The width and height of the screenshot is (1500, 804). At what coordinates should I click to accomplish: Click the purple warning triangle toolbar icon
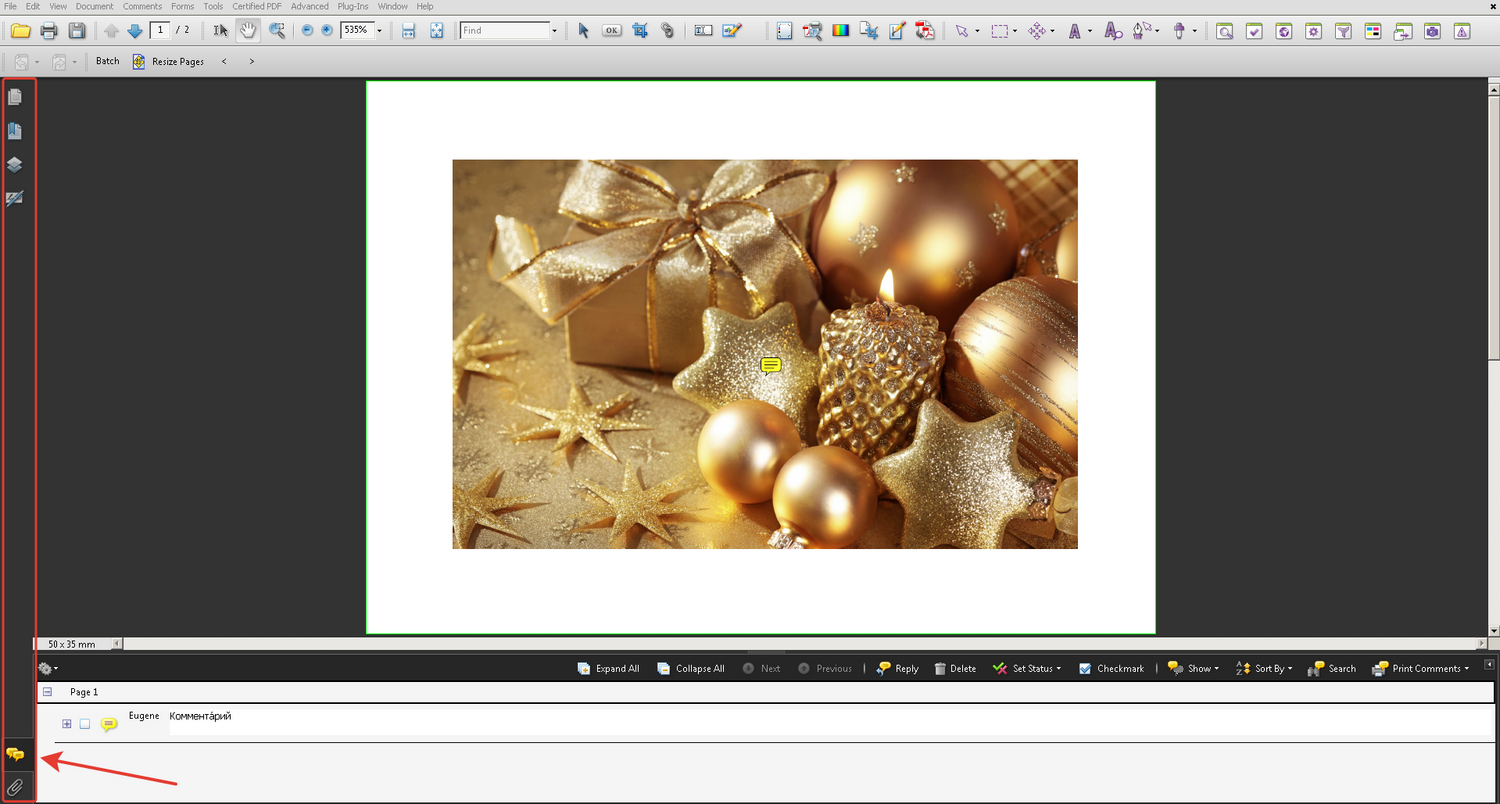[1463, 31]
